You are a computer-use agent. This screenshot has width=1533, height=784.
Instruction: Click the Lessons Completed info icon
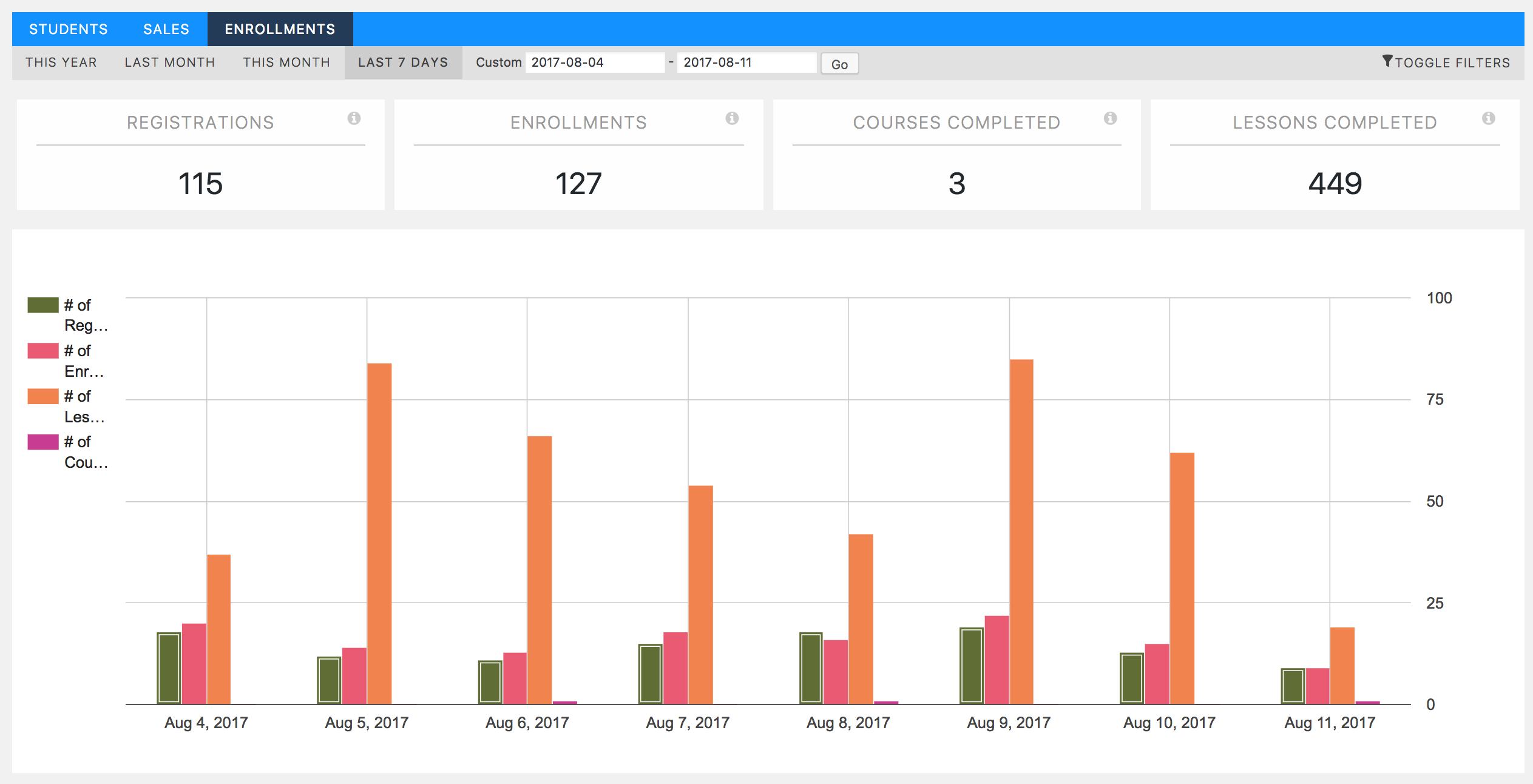(1488, 118)
